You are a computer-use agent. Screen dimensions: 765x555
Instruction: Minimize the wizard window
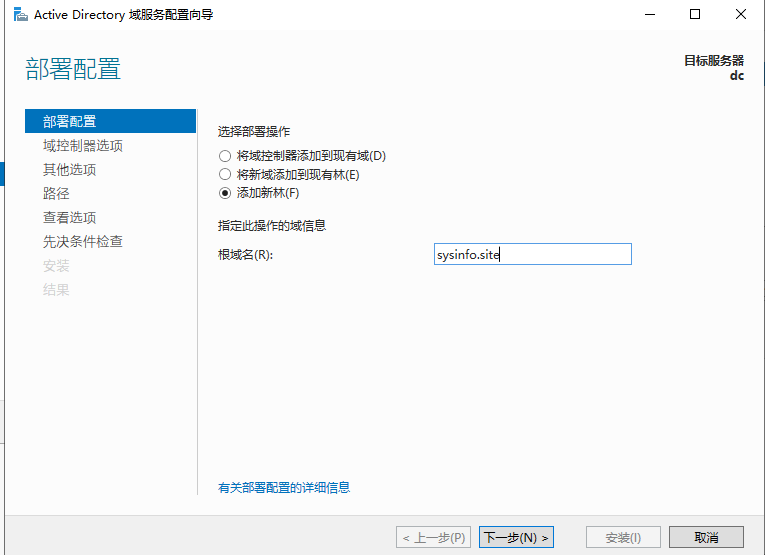point(650,15)
